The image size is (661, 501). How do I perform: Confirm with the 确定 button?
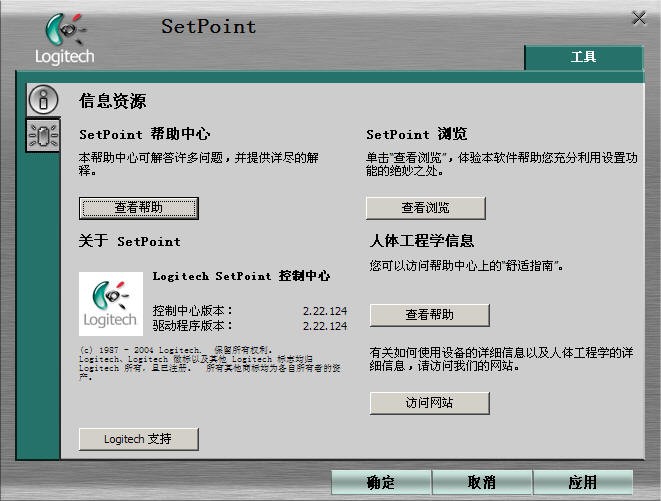[381, 482]
